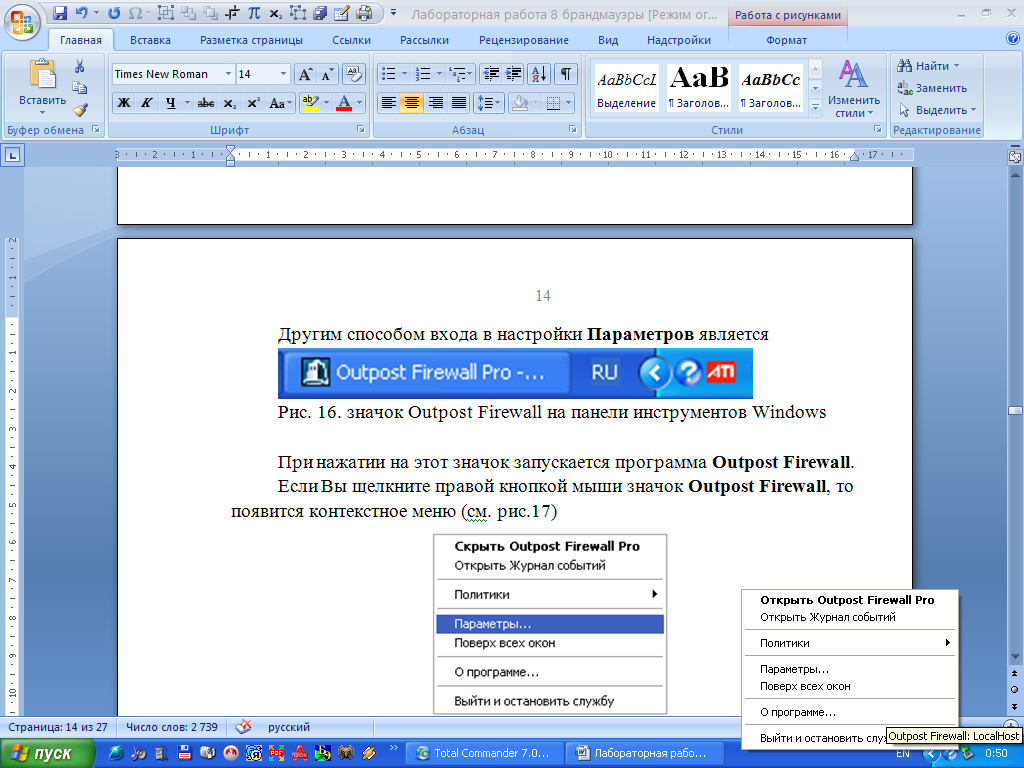
Task: Open the Шрифт dialog launcher
Action: [360, 129]
